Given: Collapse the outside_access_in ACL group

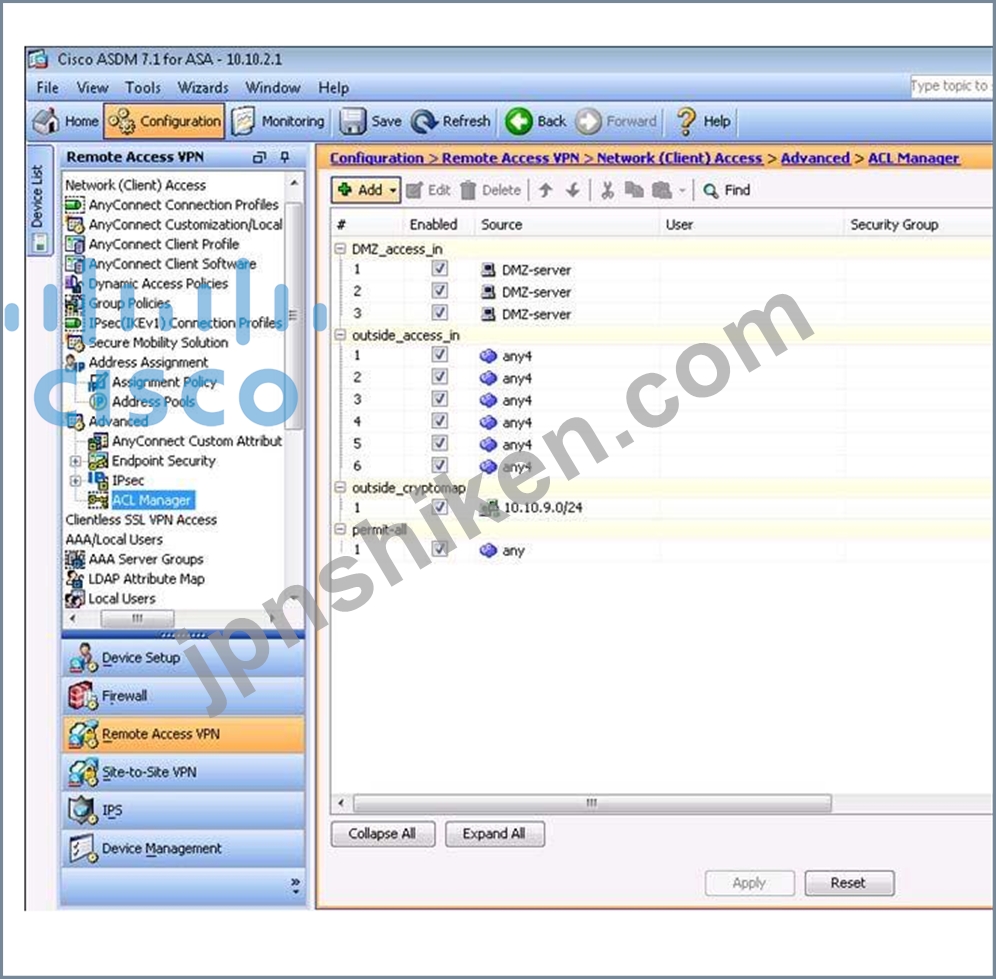Looking at the screenshot, I should point(340,335).
